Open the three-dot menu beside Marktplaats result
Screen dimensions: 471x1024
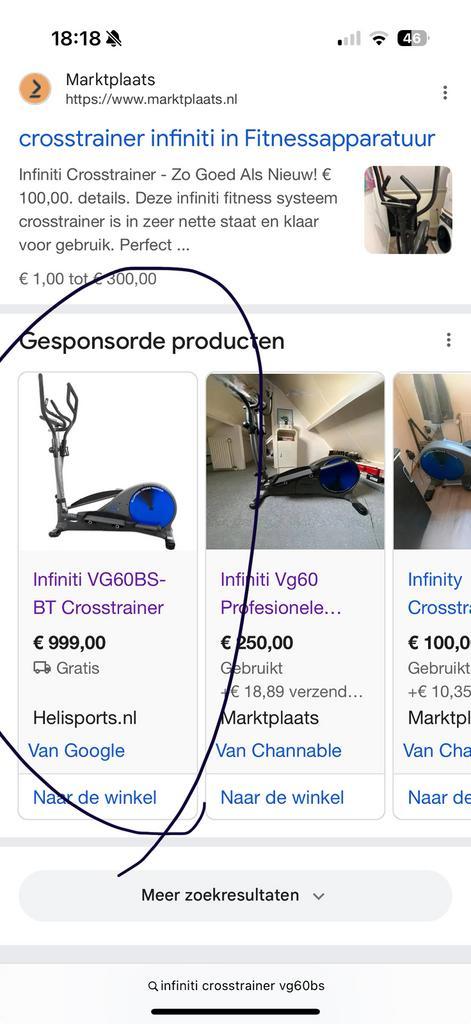click(x=445, y=93)
